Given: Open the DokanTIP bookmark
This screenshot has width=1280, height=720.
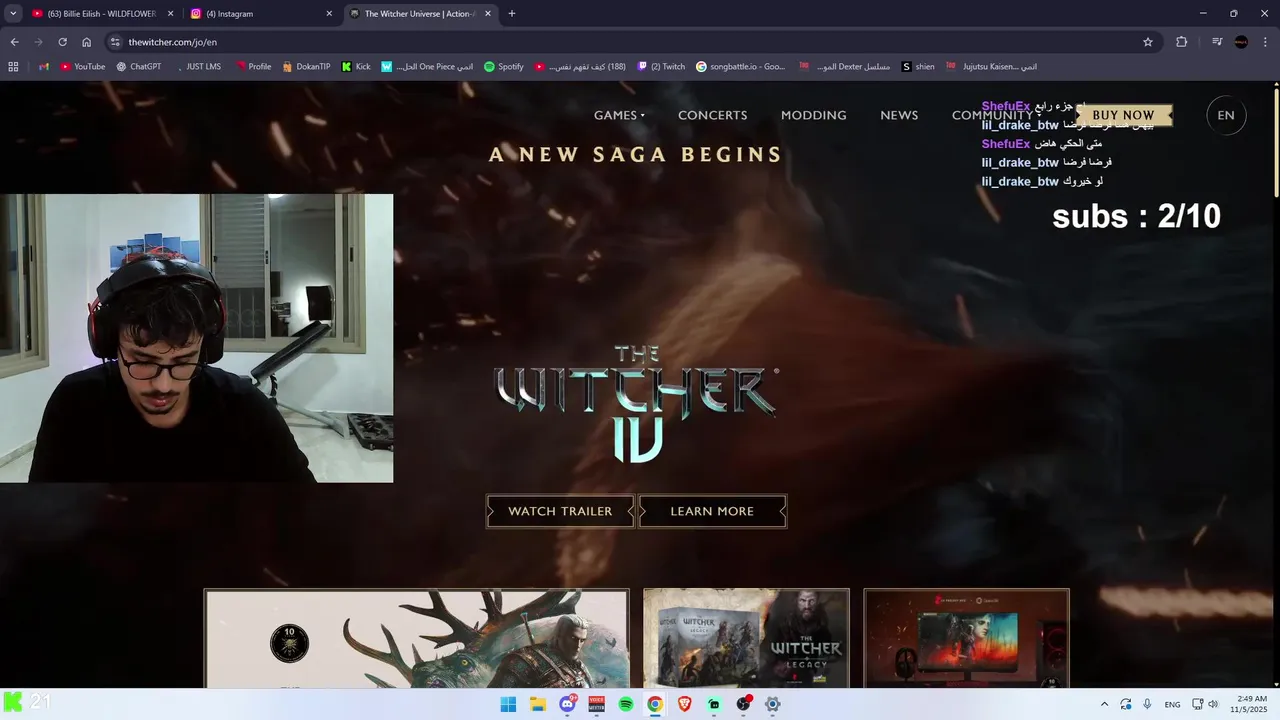Looking at the screenshot, I should click(x=306, y=66).
